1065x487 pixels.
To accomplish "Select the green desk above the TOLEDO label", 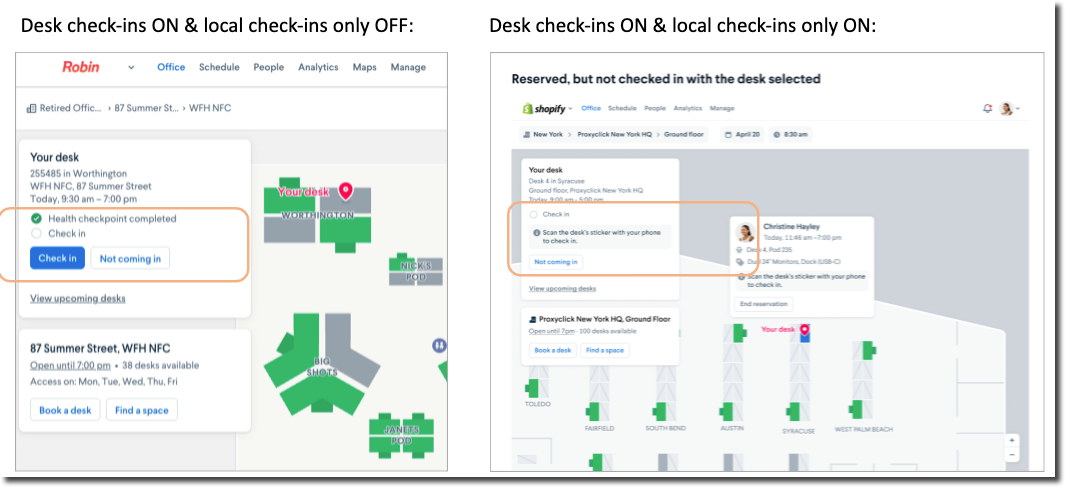I will [532, 389].
